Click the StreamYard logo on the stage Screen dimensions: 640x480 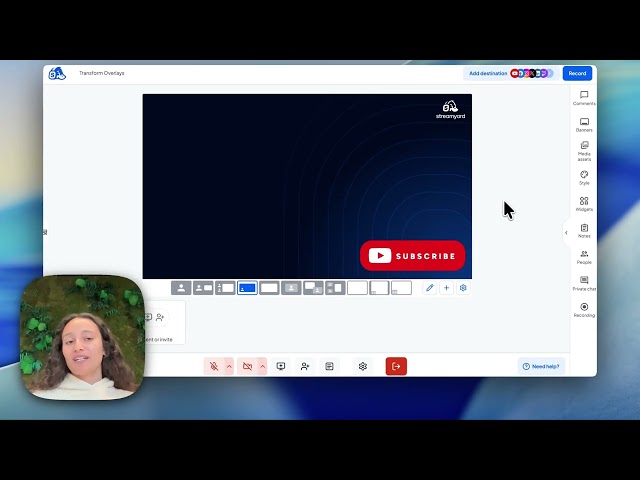point(450,110)
